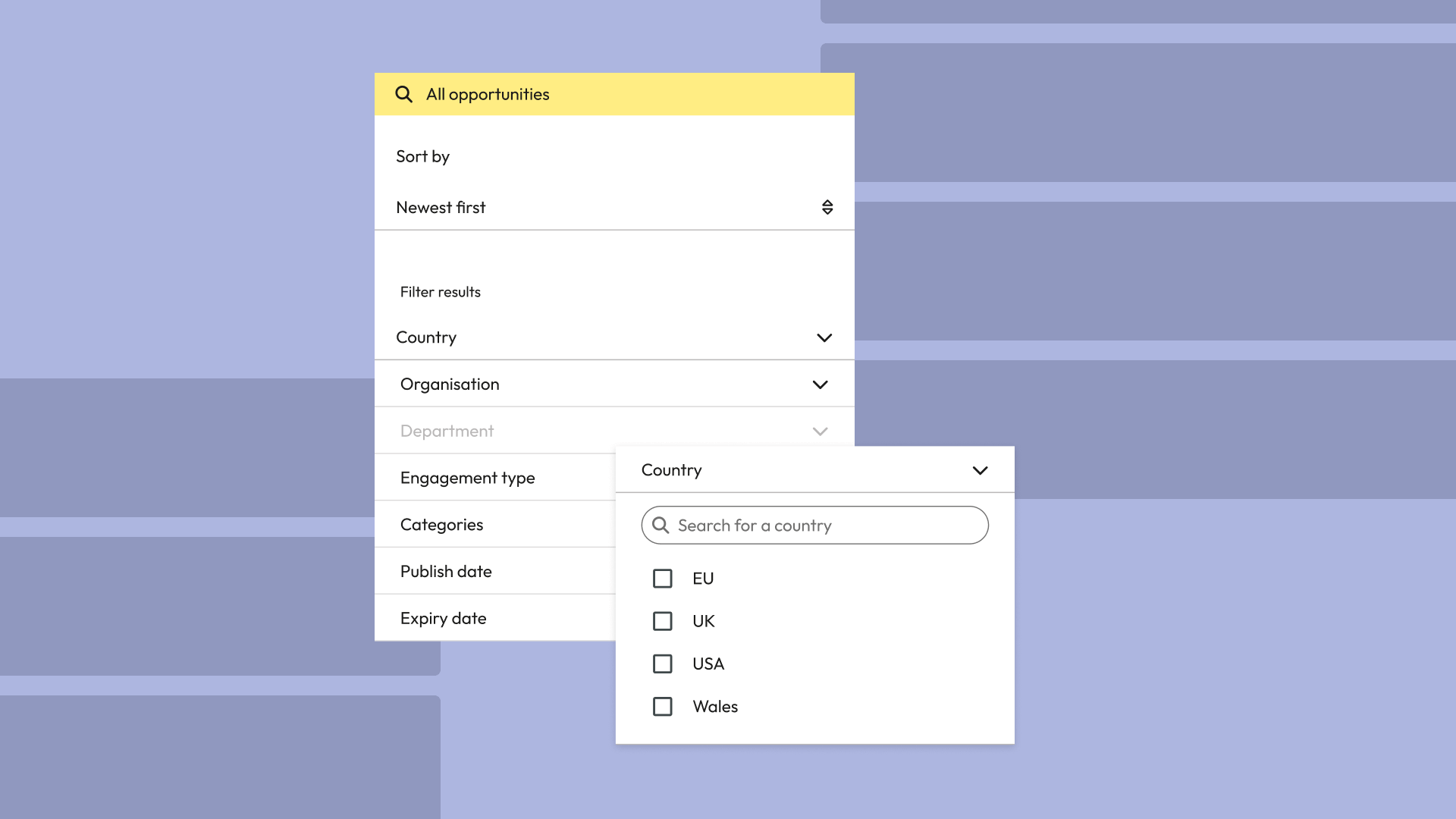Tick the EU checkbox
Viewport: 1456px width, 819px height.
pos(662,579)
